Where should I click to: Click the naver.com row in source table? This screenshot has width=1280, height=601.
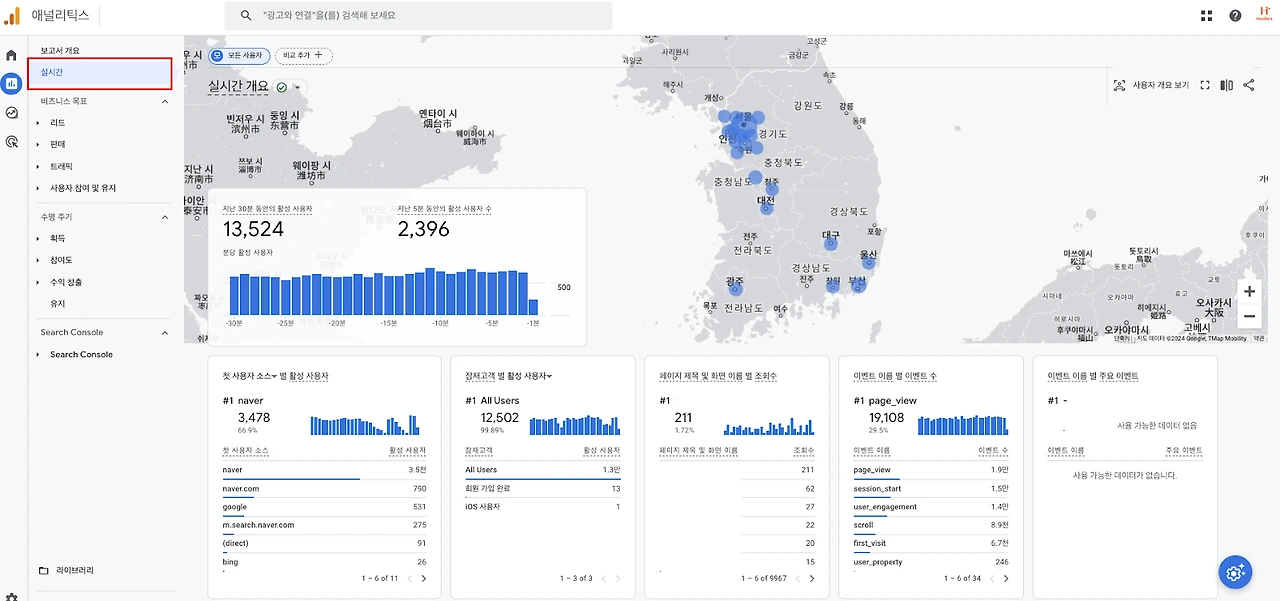(324, 489)
